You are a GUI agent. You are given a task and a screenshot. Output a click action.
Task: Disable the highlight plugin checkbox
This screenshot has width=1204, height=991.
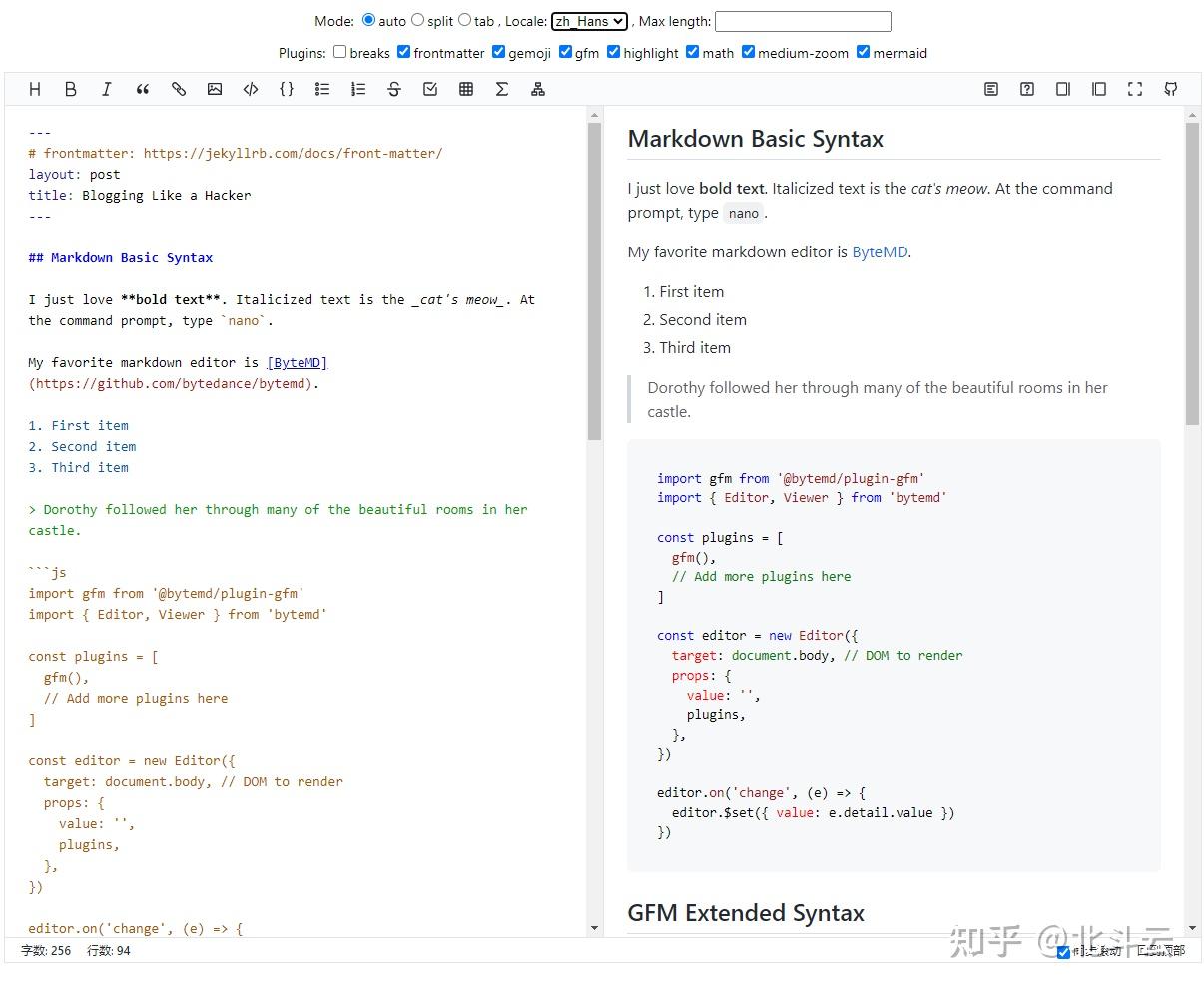[x=613, y=51]
